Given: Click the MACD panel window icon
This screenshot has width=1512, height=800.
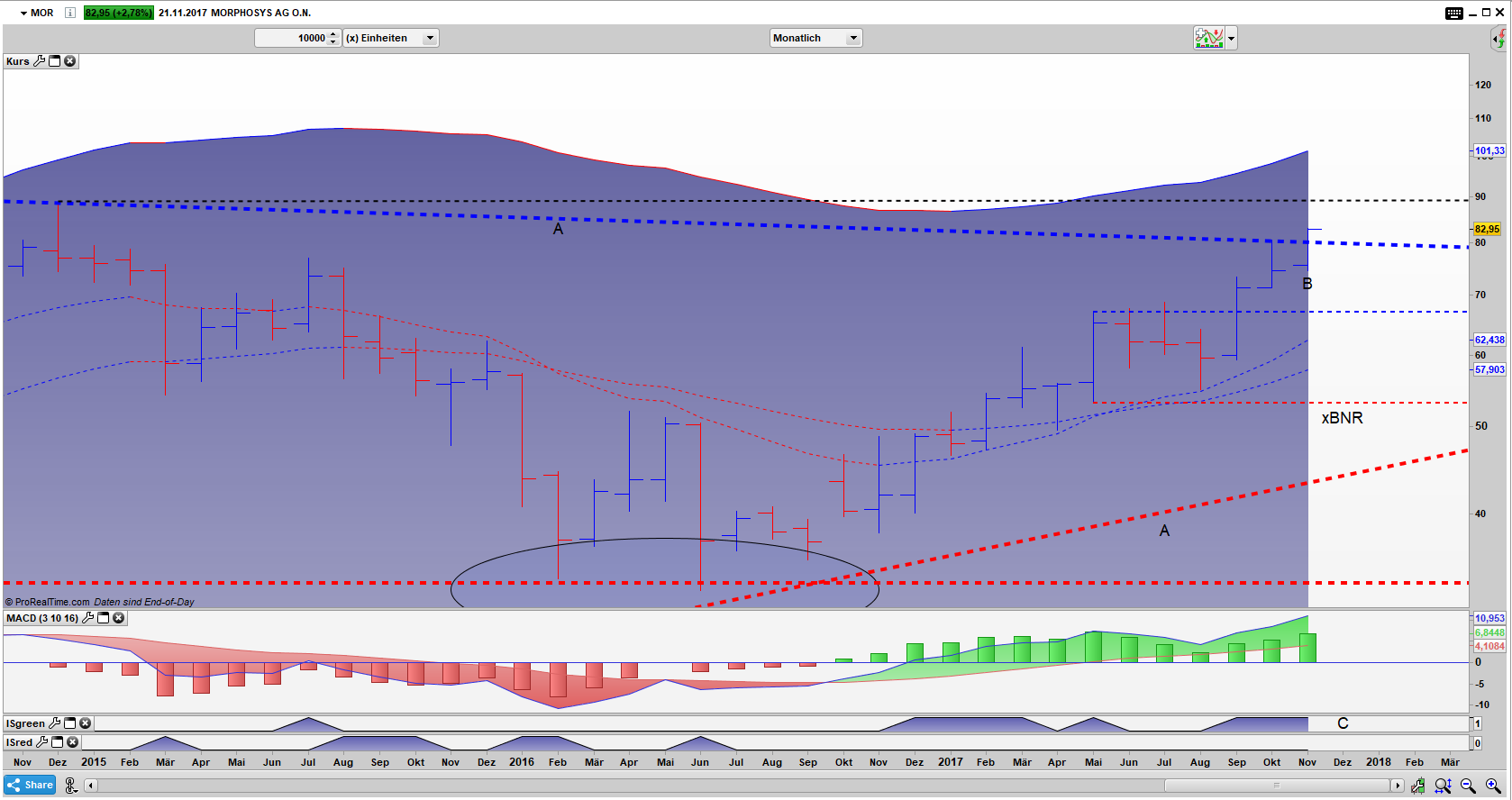Looking at the screenshot, I should 103,618.
